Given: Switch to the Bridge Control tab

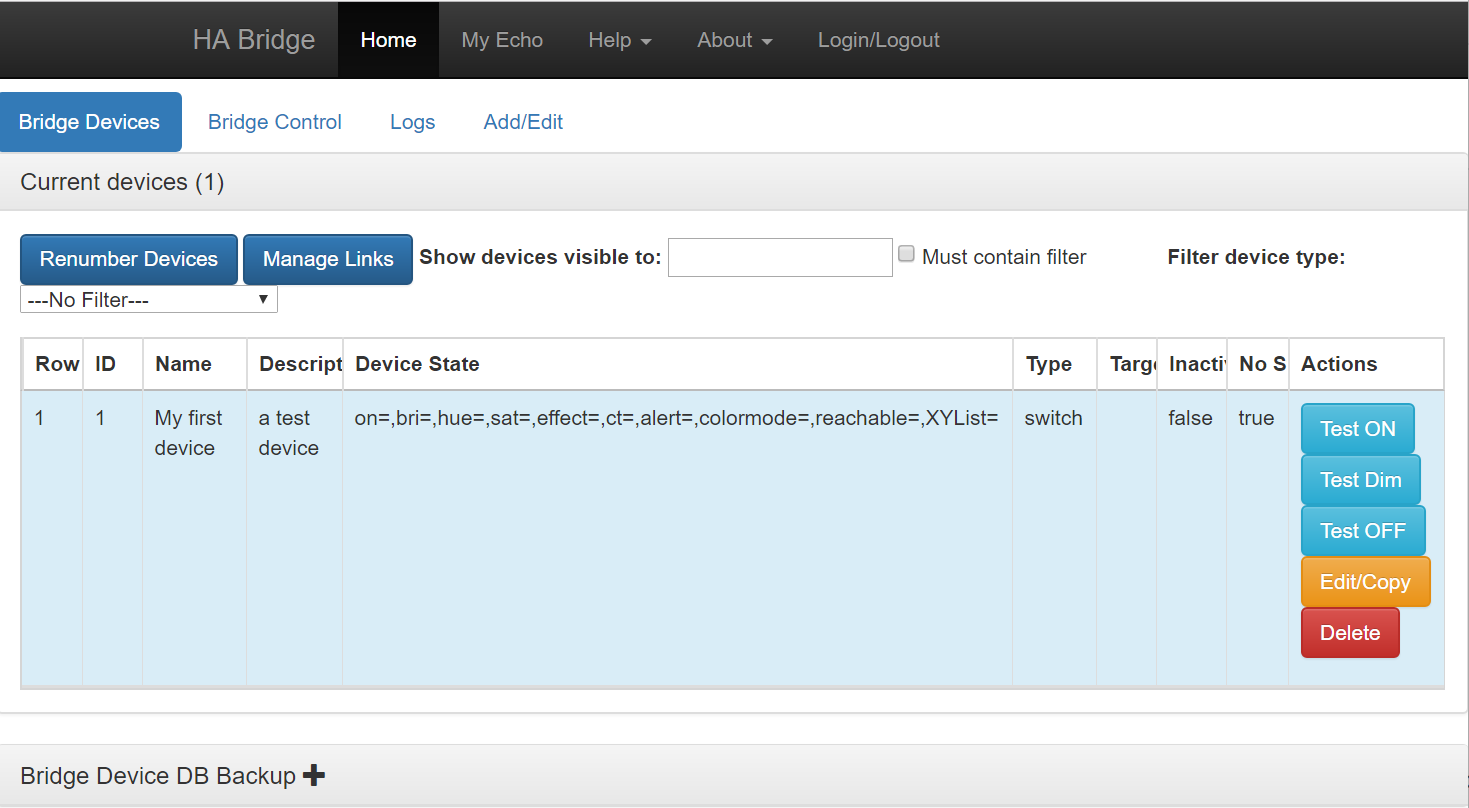Looking at the screenshot, I should tap(275, 122).
